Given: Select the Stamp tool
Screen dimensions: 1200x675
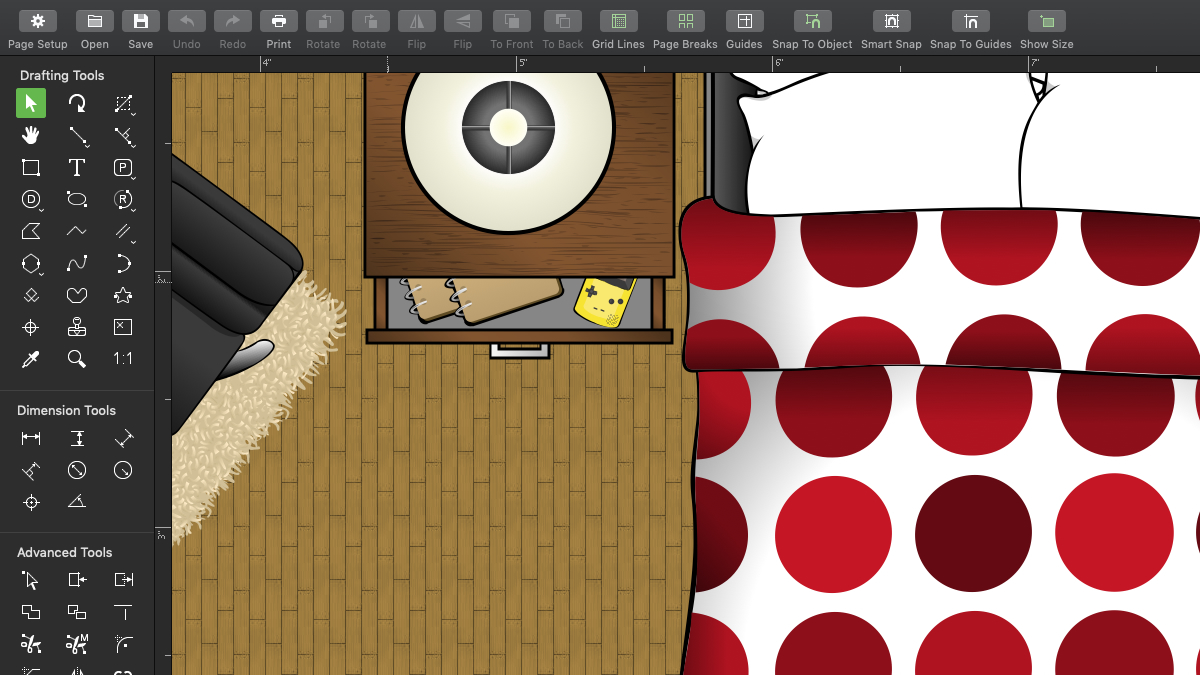Looking at the screenshot, I should (77, 327).
